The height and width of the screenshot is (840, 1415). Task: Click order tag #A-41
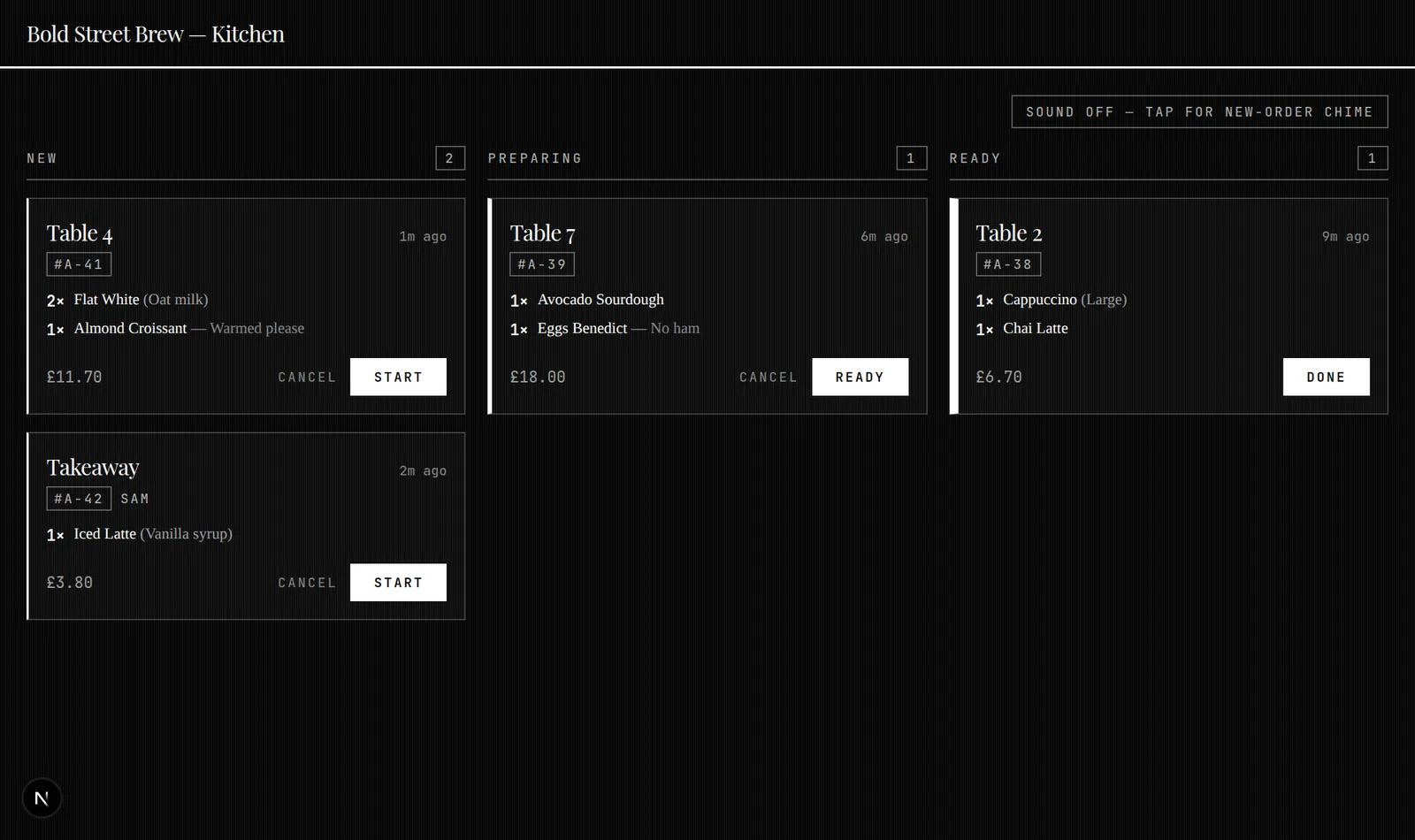click(79, 264)
